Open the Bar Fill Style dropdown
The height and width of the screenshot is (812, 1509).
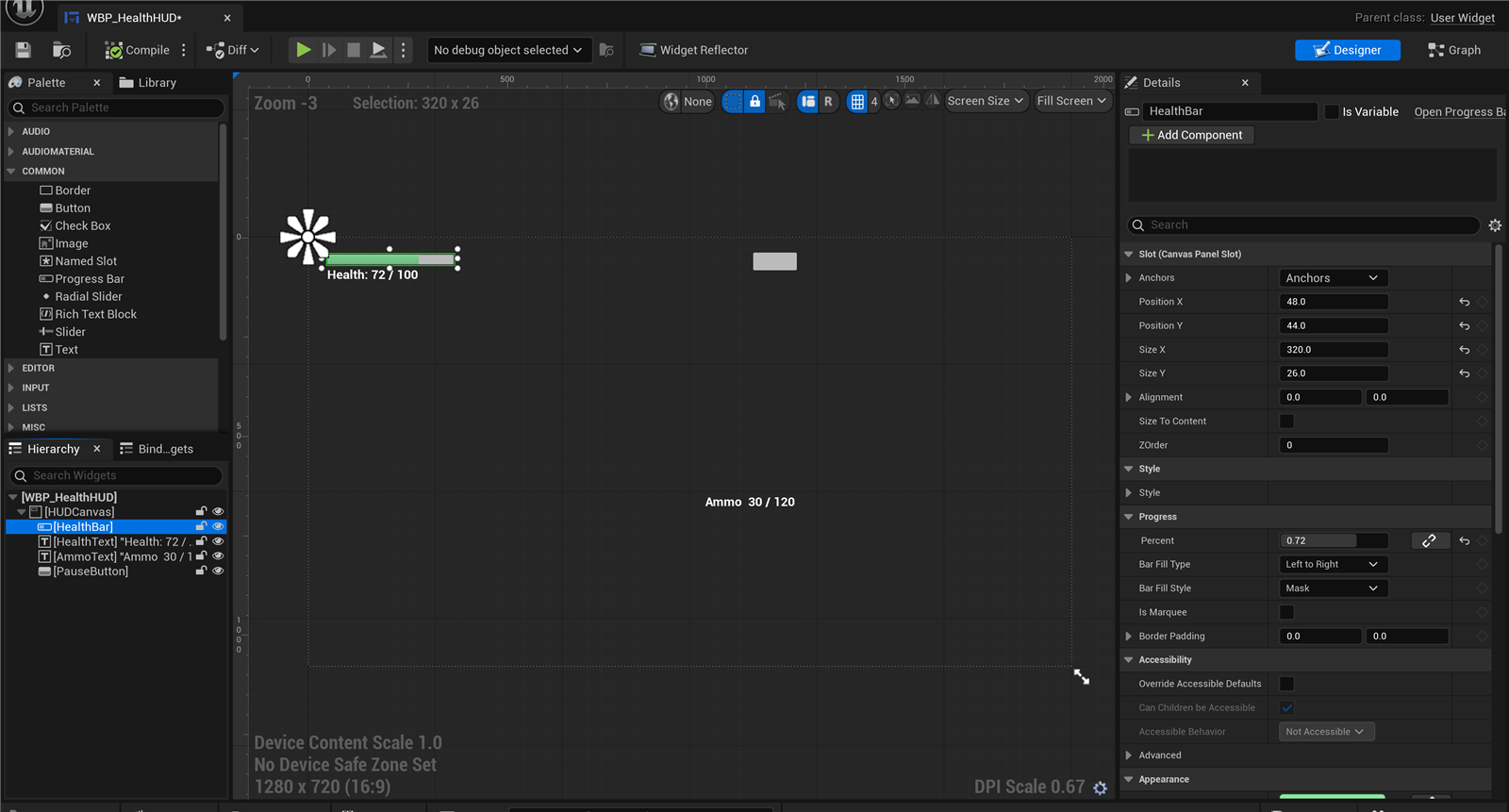1333,588
